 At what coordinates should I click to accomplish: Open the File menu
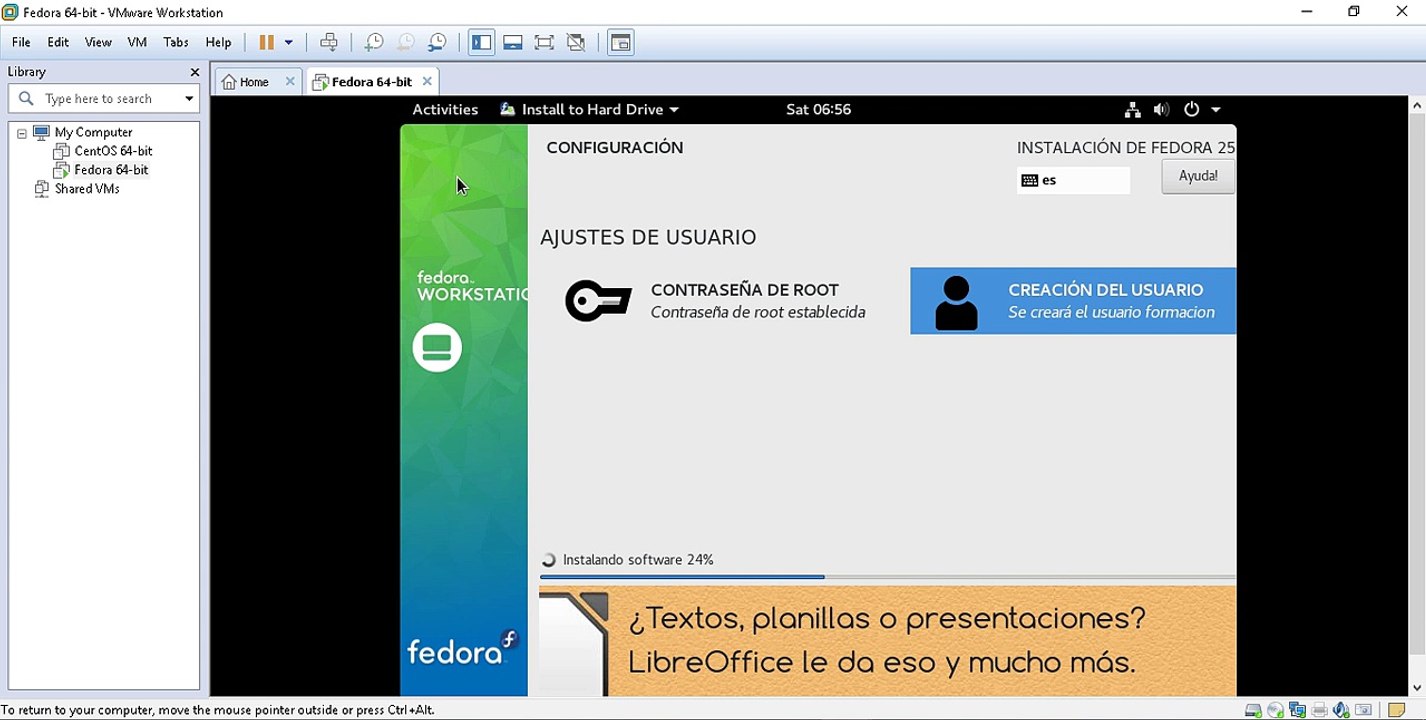pyautogui.click(x=21, y=42)
